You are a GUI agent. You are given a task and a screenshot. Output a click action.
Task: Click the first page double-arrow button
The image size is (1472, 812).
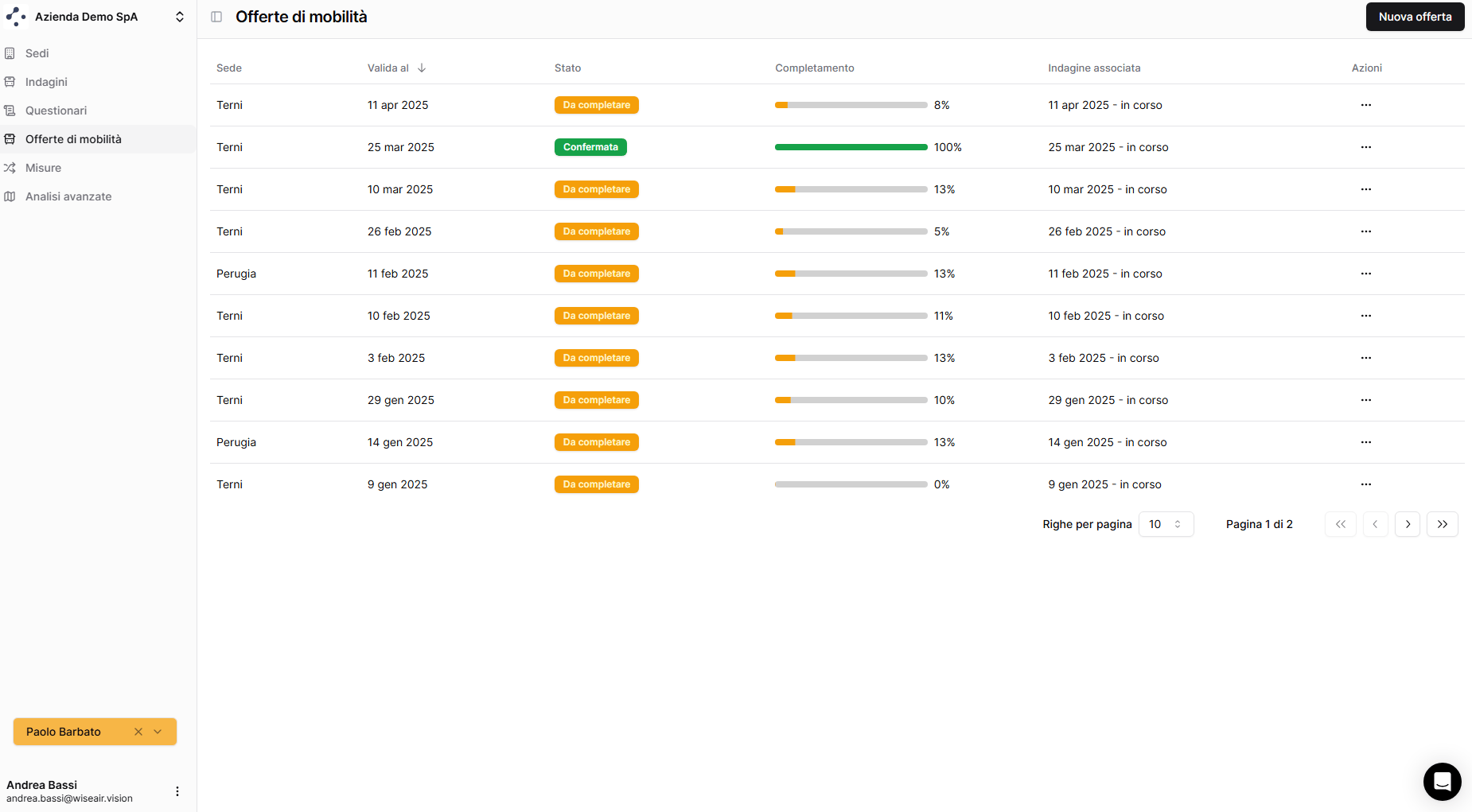(1341, 524)
